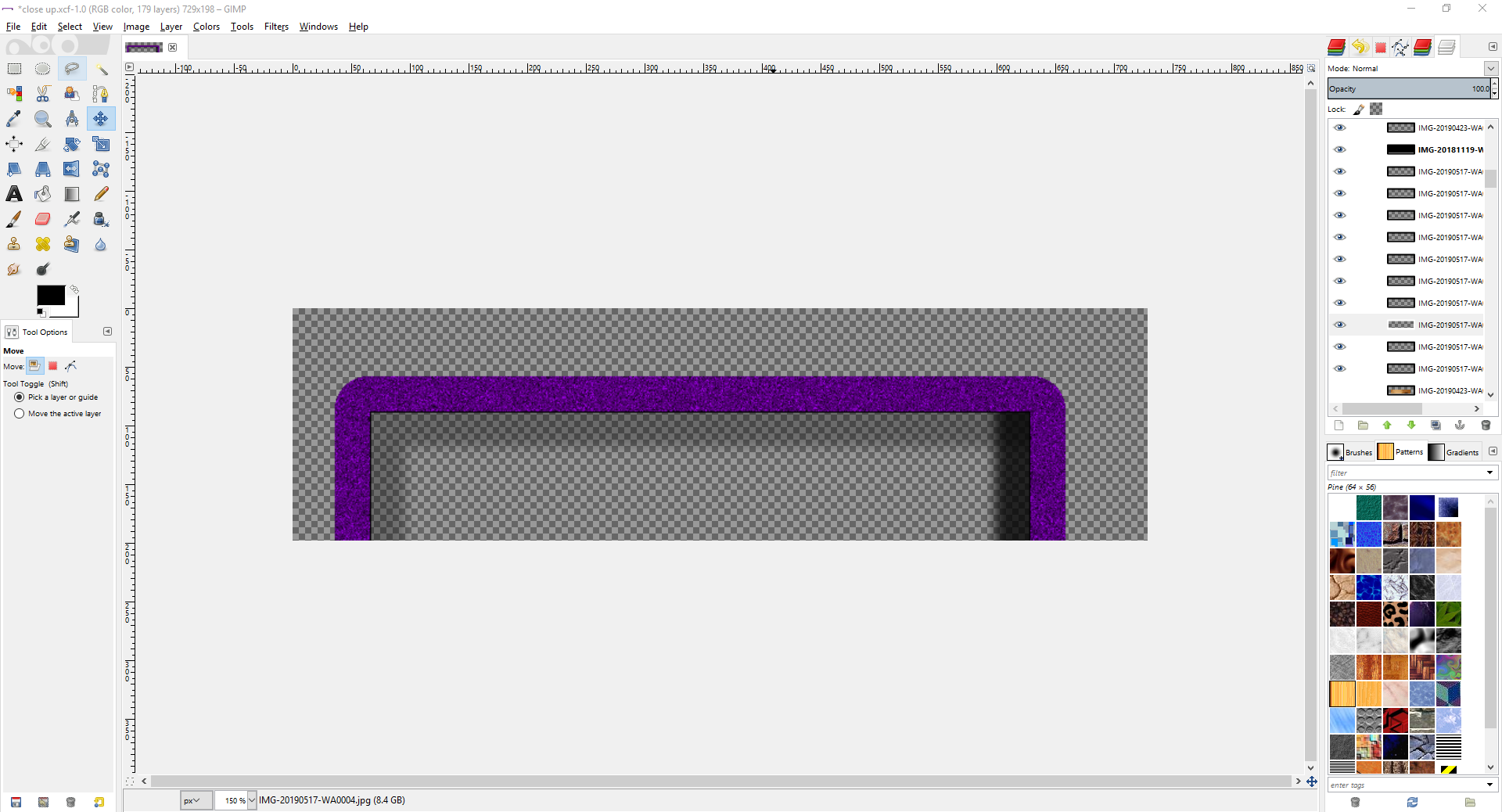
Task: Choose the Rotate tool
Action: click(x=72, y=144)
